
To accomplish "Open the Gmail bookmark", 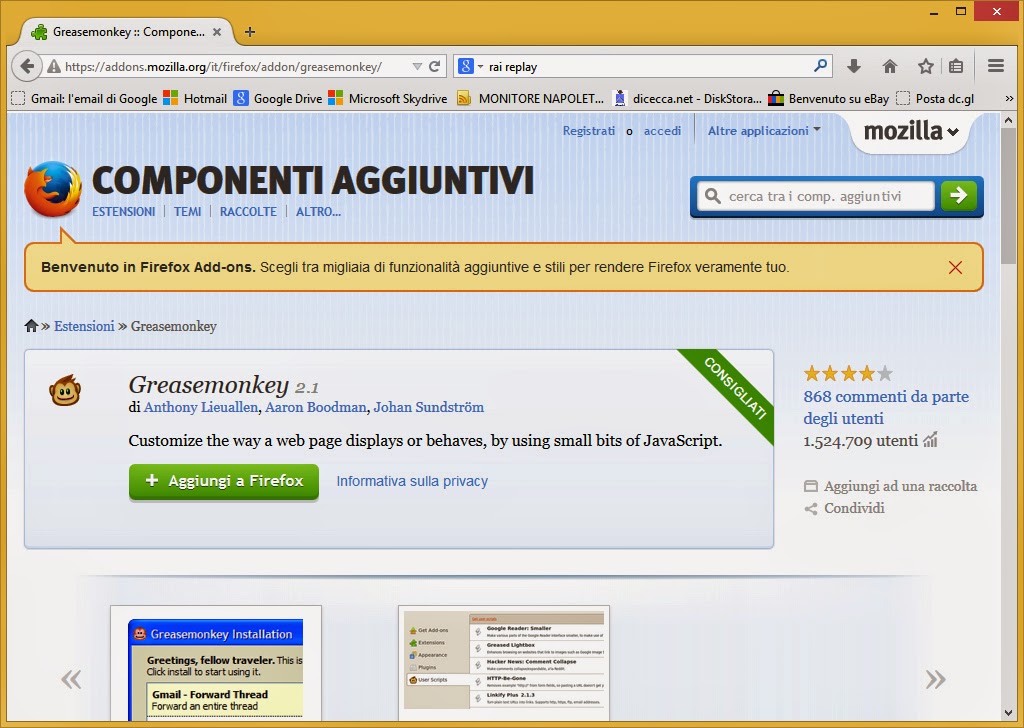I will [x=85, y=99].
